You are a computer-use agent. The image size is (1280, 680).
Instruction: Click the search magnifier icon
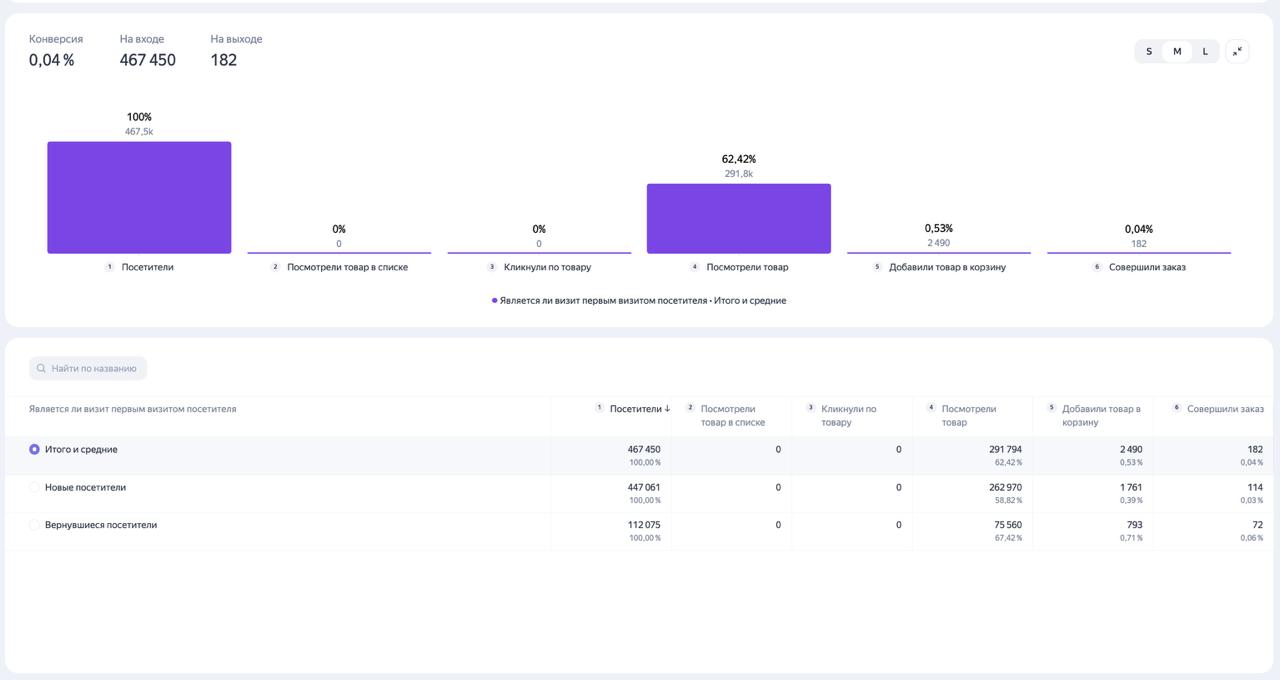tap(41, 369)
